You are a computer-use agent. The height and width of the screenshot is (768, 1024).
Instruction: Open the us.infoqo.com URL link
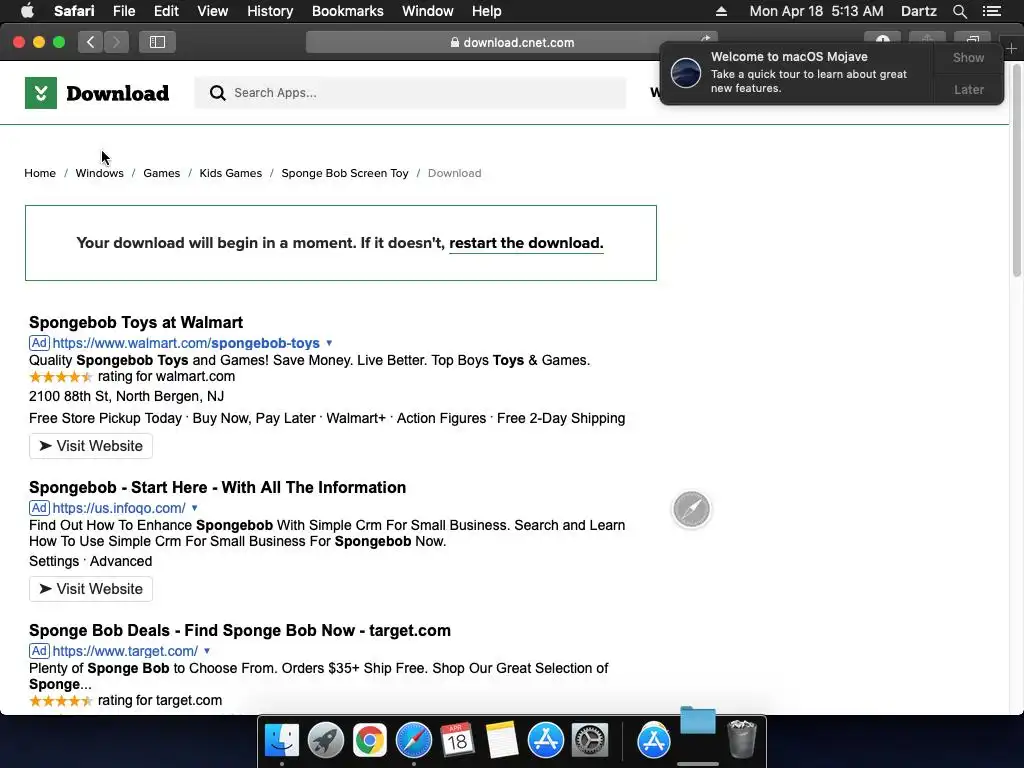click(119, 508)
